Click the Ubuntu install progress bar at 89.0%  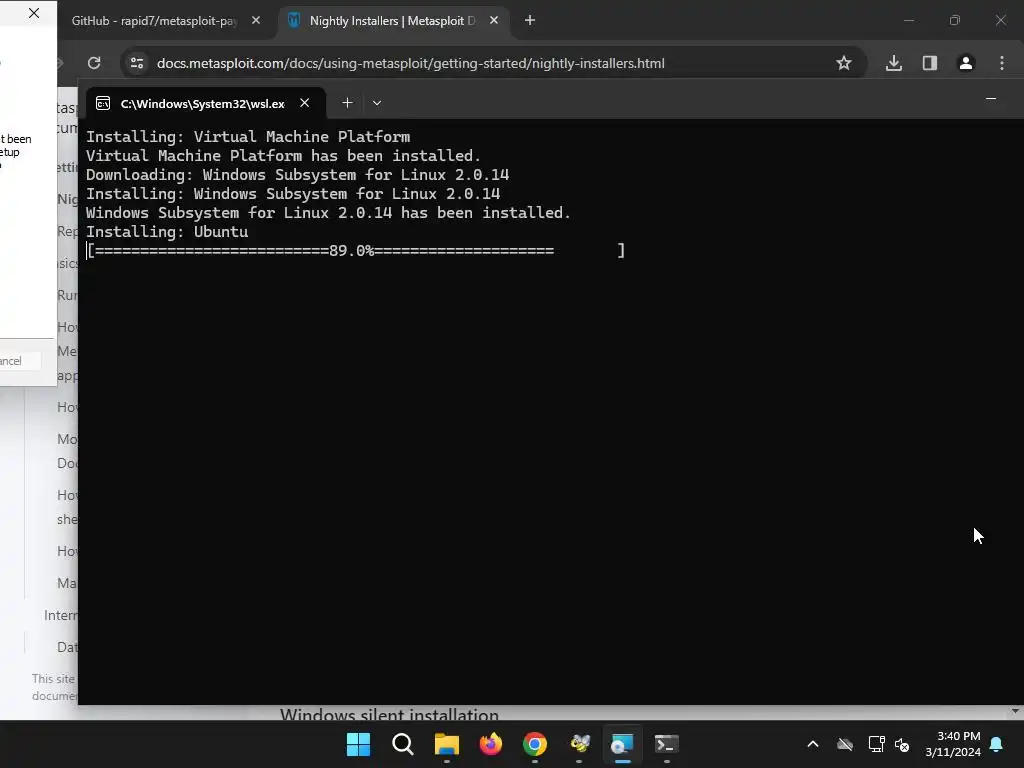coord(356,251)
